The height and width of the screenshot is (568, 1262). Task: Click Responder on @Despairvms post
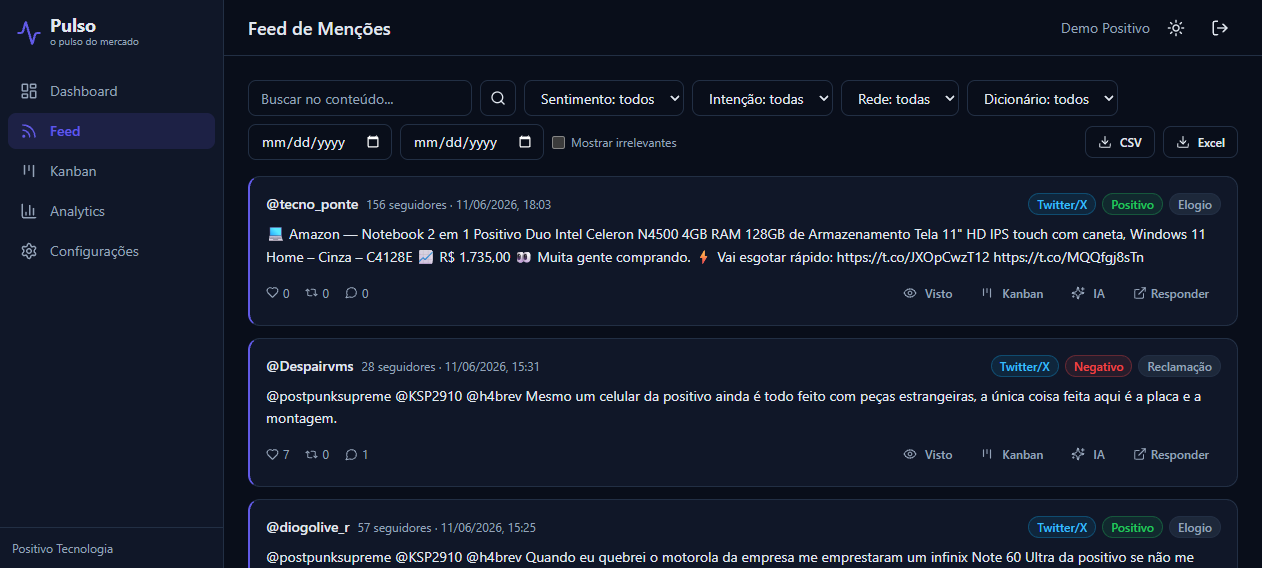pos(1171,454)
